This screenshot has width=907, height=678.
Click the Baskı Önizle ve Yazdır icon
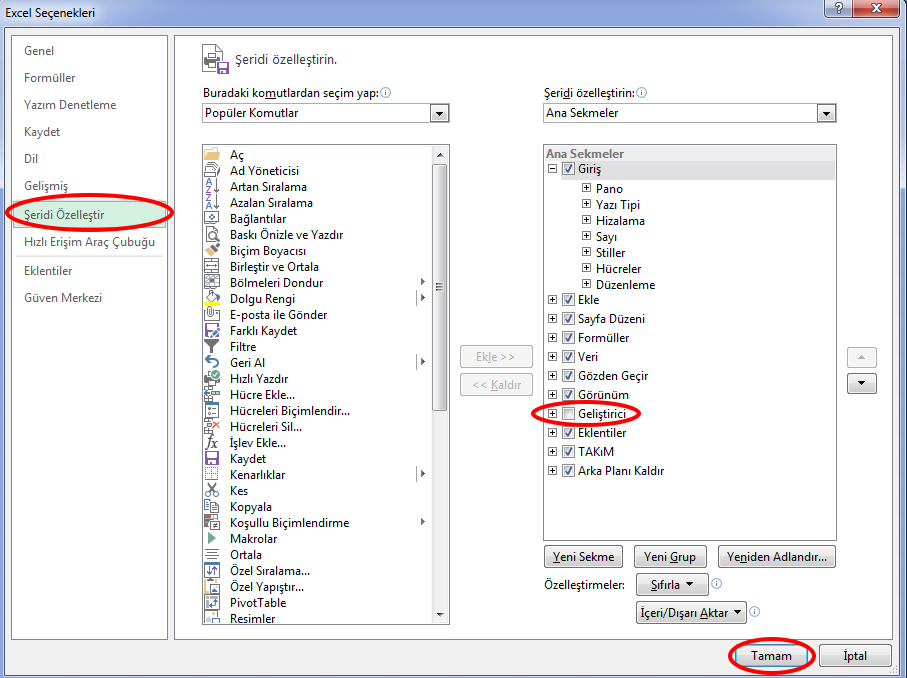click(x=212, y=234)
